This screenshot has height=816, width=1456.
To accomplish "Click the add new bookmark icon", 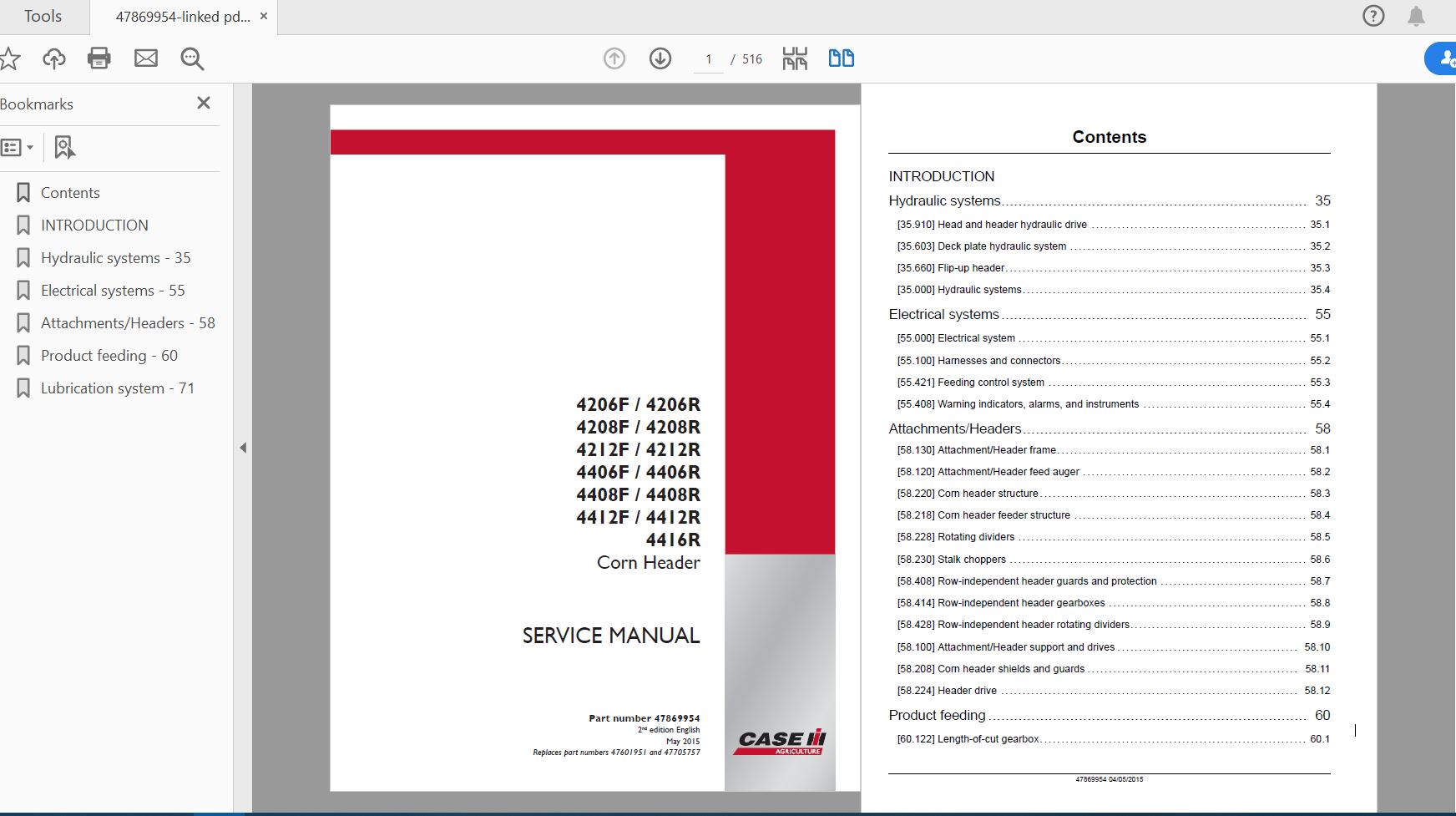I will (x=64, y=148).
